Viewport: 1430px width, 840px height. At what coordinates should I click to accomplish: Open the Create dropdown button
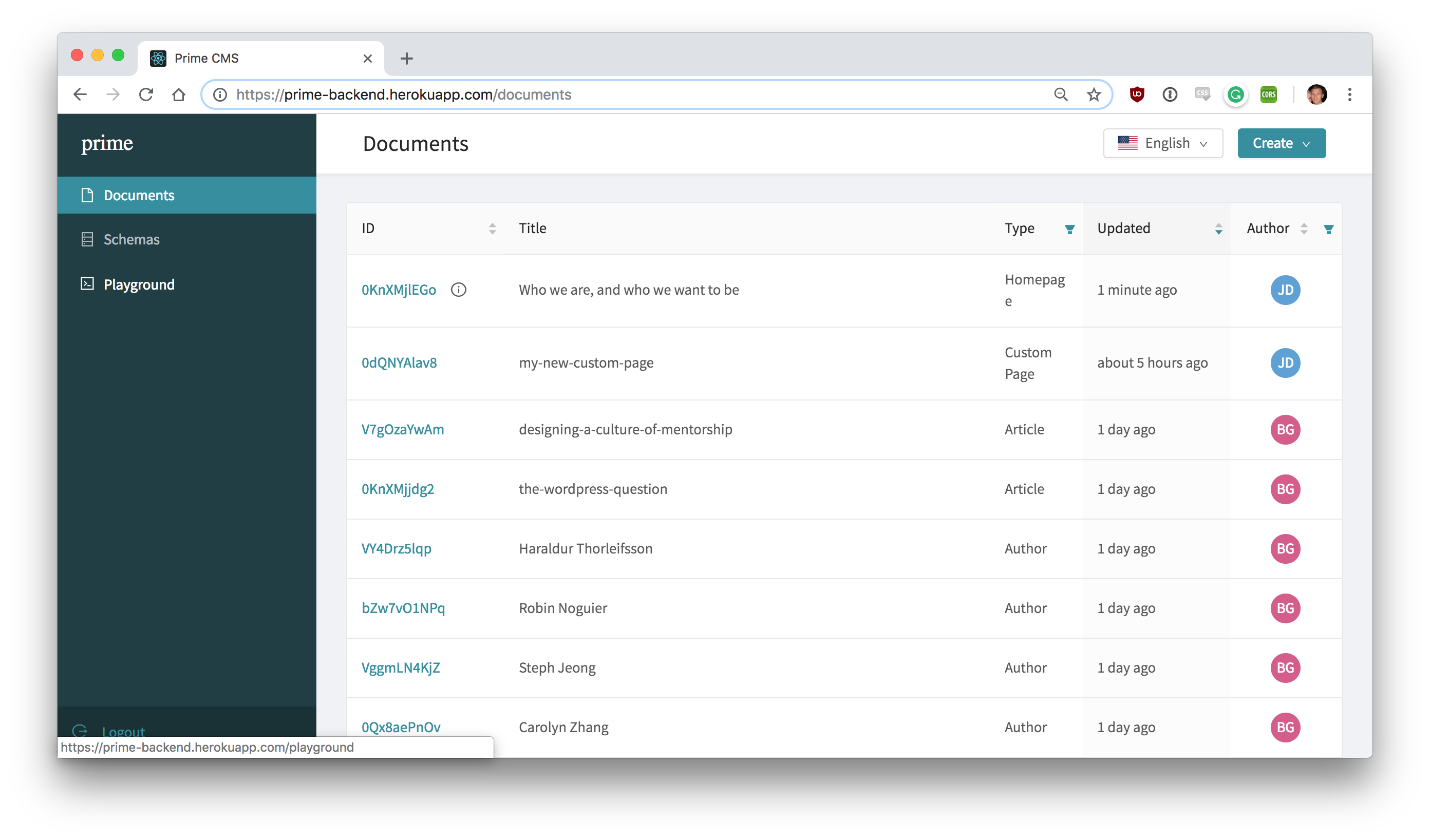click(x=1281, y=143)
